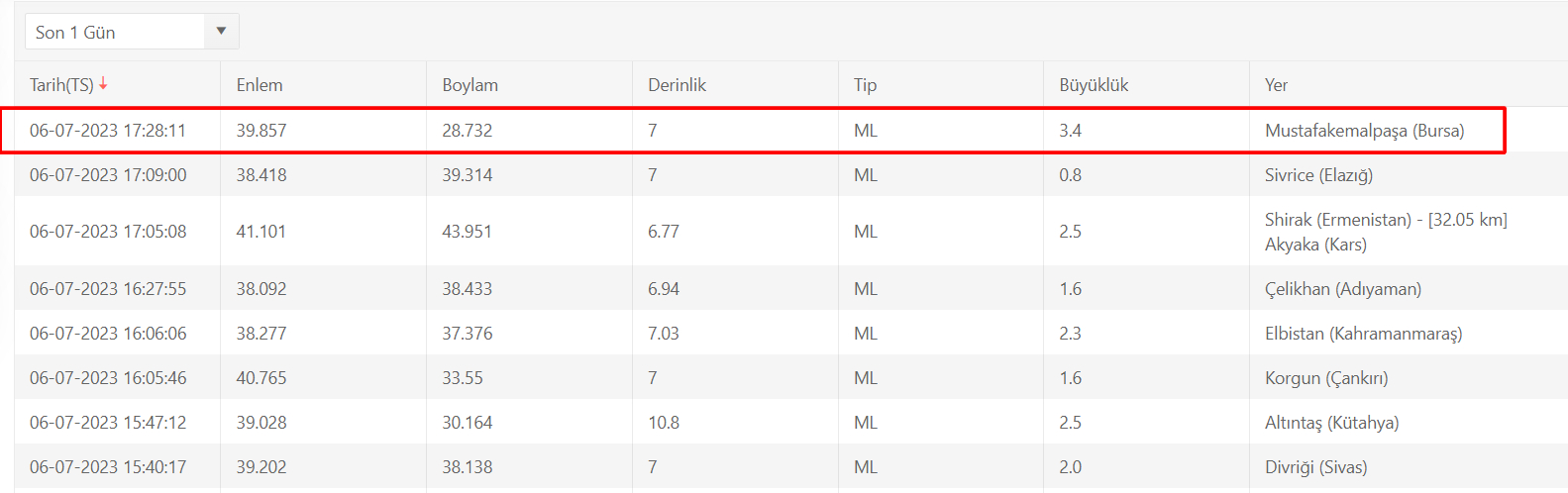Click the red sort arrow next to Tarih(TS)

point(103,84)
